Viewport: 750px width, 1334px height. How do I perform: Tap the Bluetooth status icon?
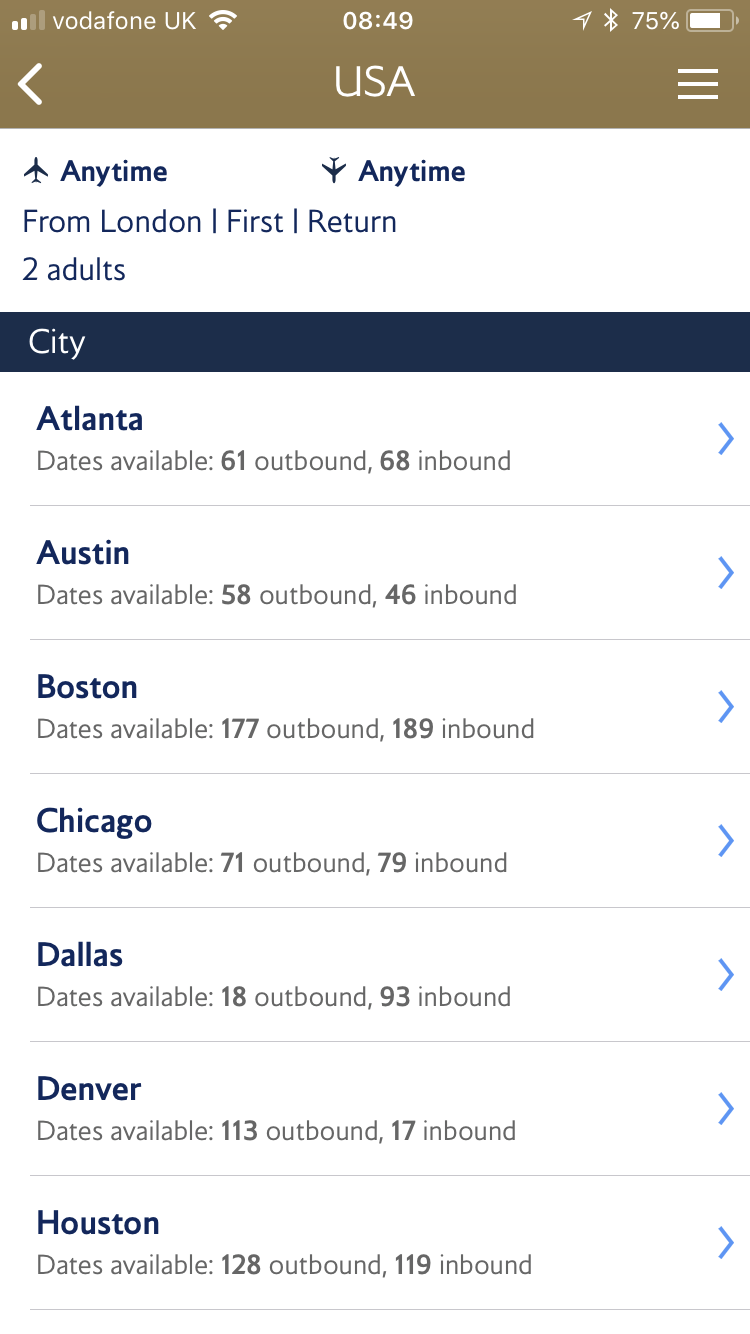(611, 21)
